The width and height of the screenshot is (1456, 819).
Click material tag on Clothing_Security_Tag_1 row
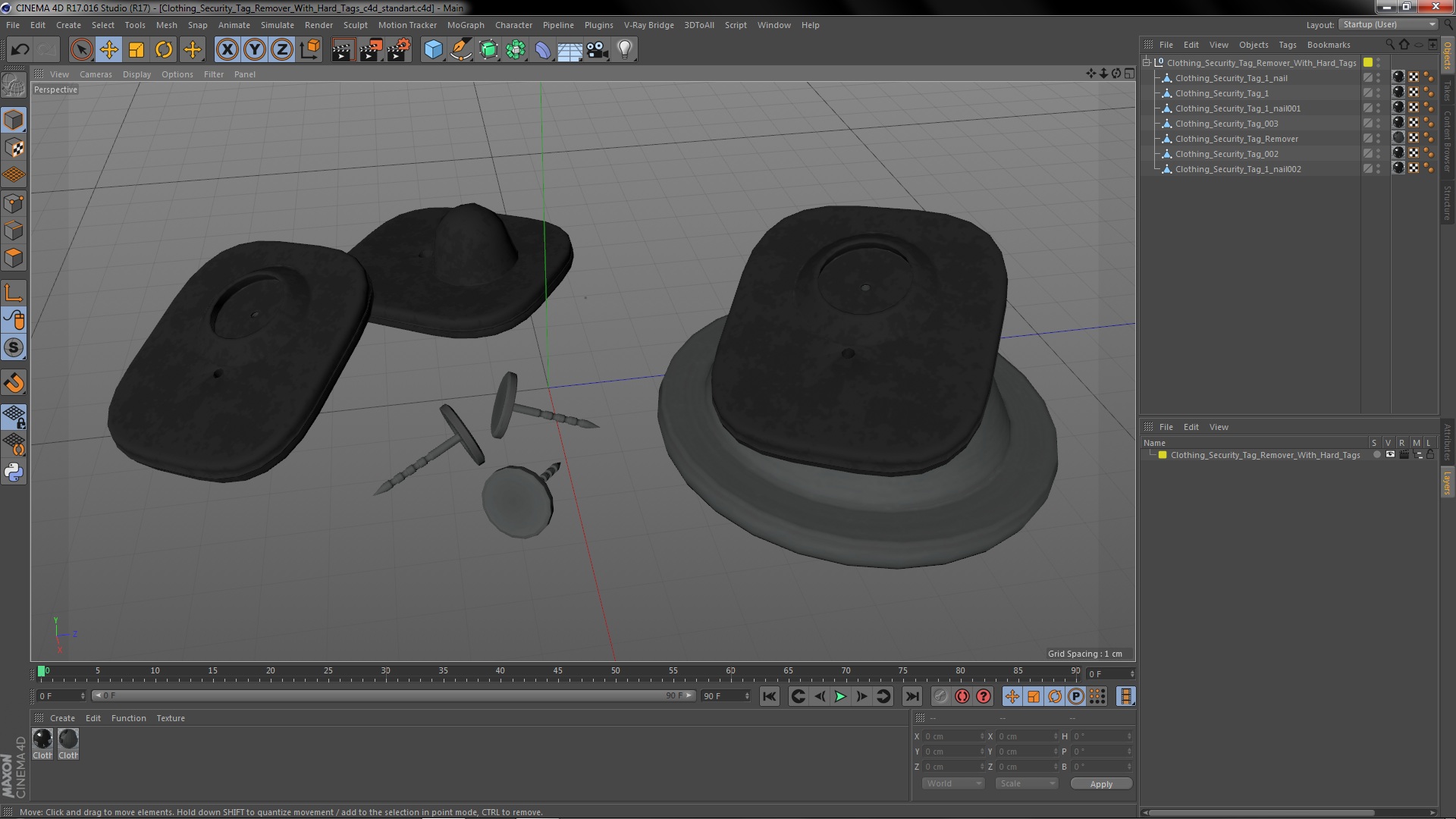pos(1398,93)
